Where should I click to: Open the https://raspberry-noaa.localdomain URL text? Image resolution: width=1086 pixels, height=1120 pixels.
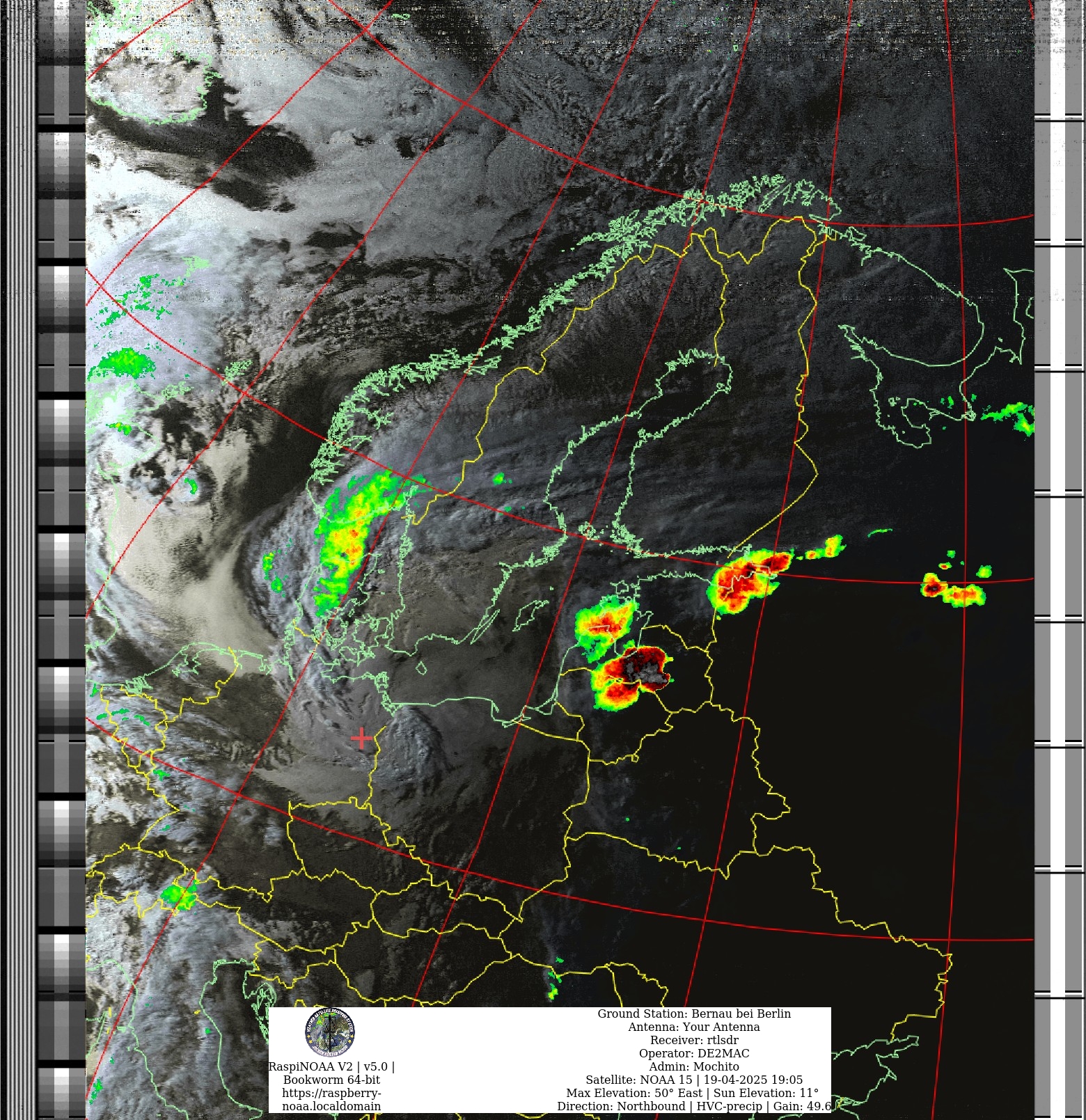pos(331,1099)
